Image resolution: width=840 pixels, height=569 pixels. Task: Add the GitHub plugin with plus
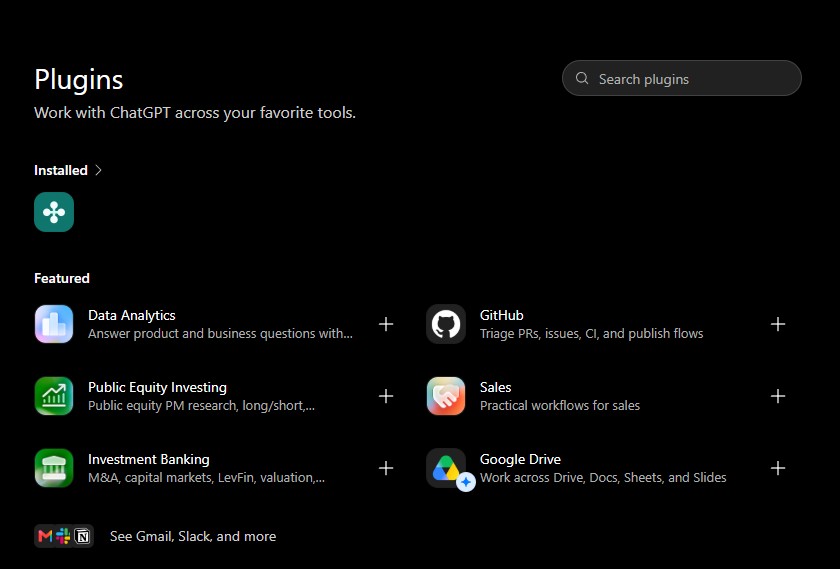(x=778, y=324)
